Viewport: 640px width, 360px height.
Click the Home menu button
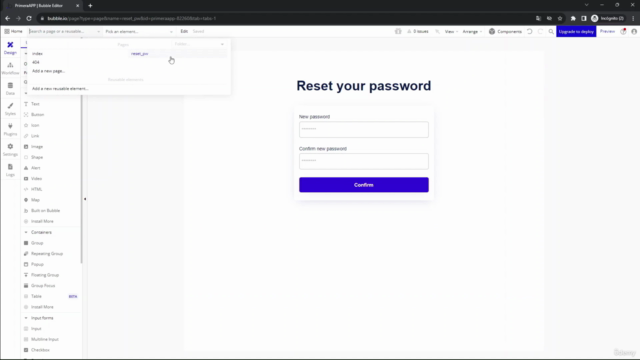[x=13, y=31]
